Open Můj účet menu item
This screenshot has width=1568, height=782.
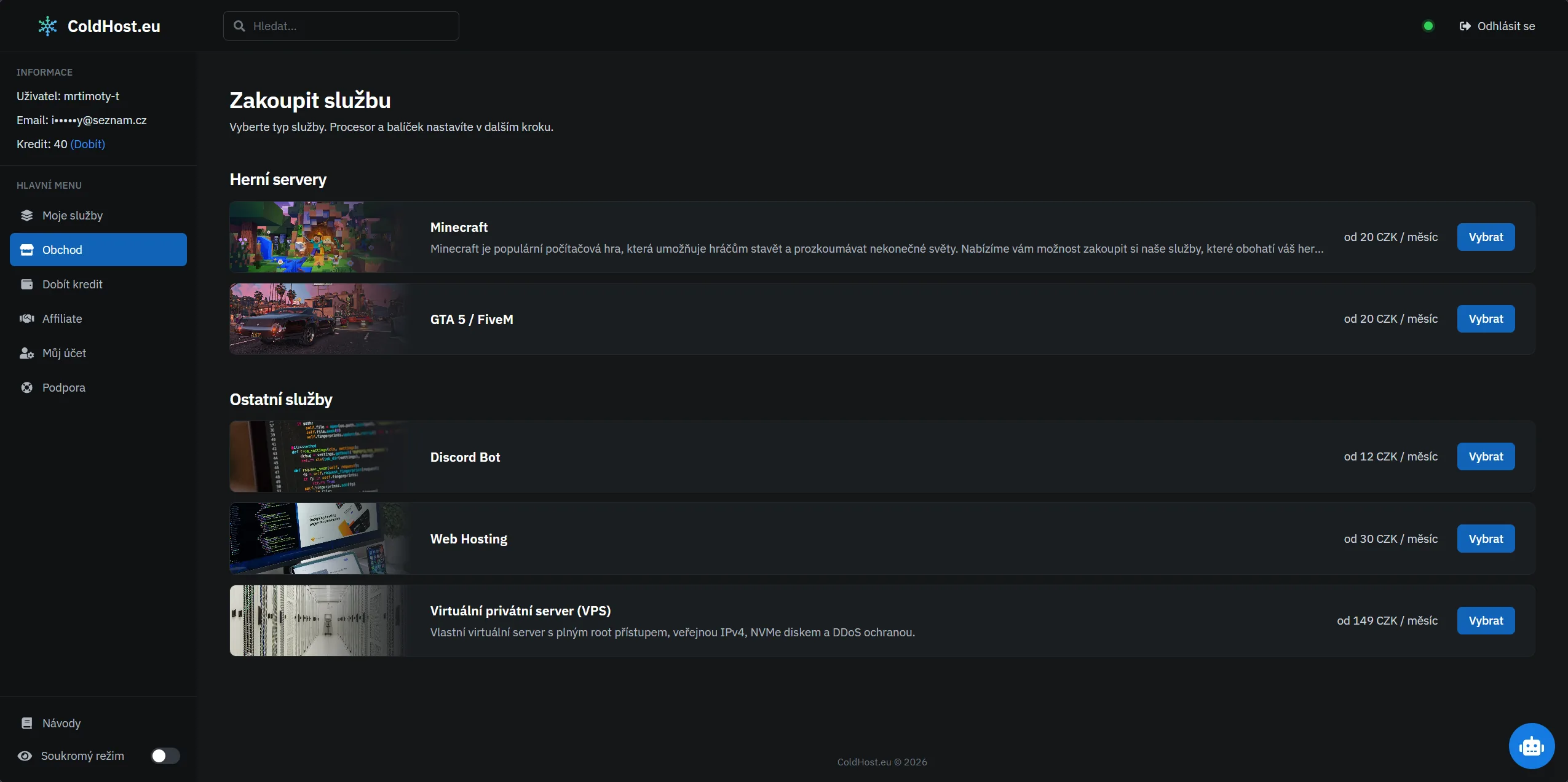coord(98,353)
